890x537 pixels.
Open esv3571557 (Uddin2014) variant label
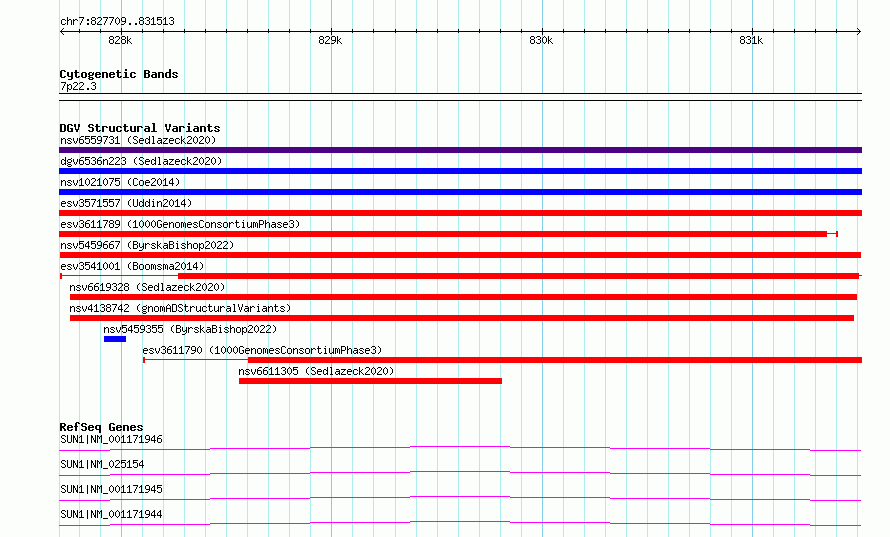click(126, 203)
